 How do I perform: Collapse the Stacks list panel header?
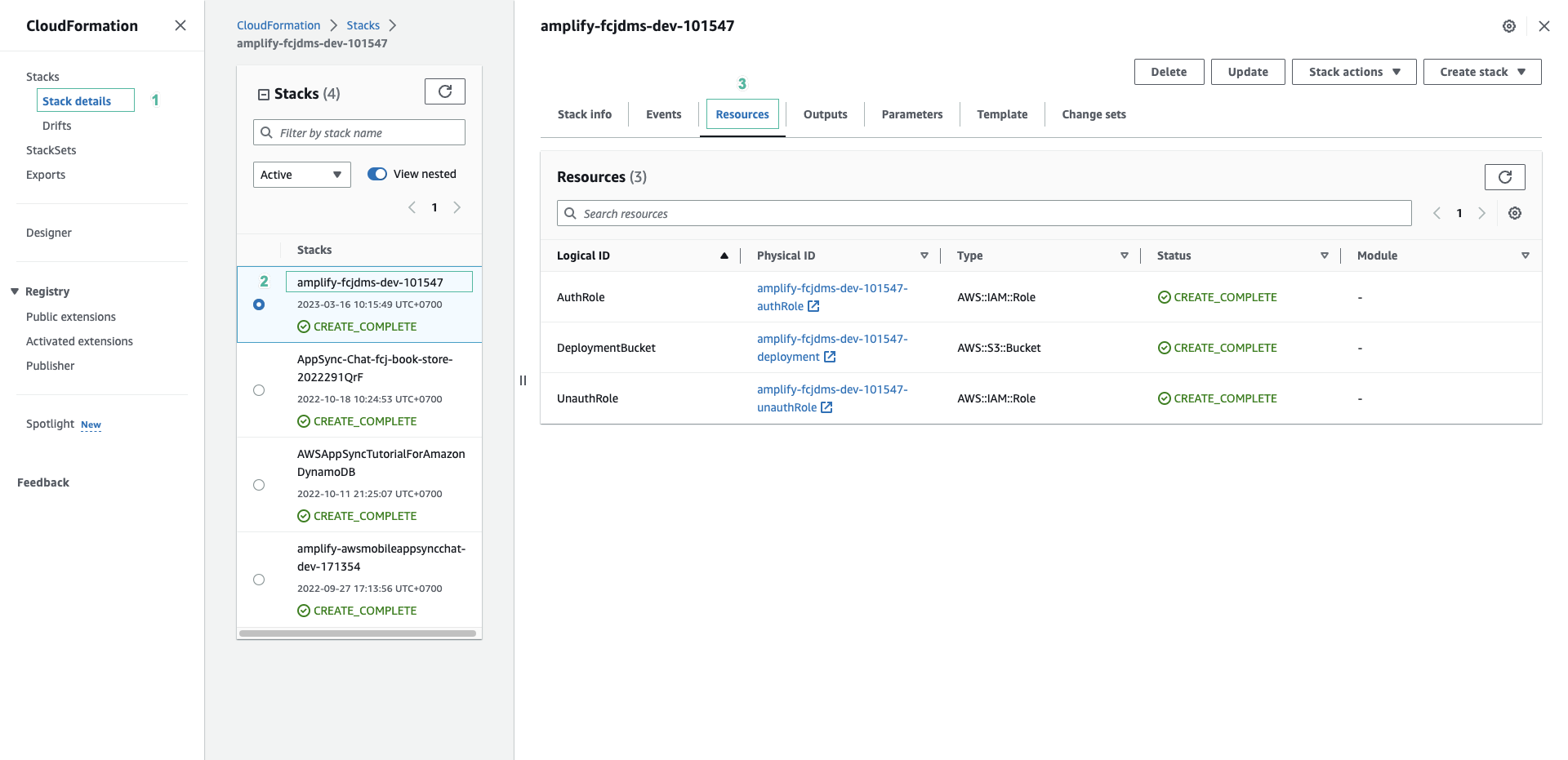(264, 95)
